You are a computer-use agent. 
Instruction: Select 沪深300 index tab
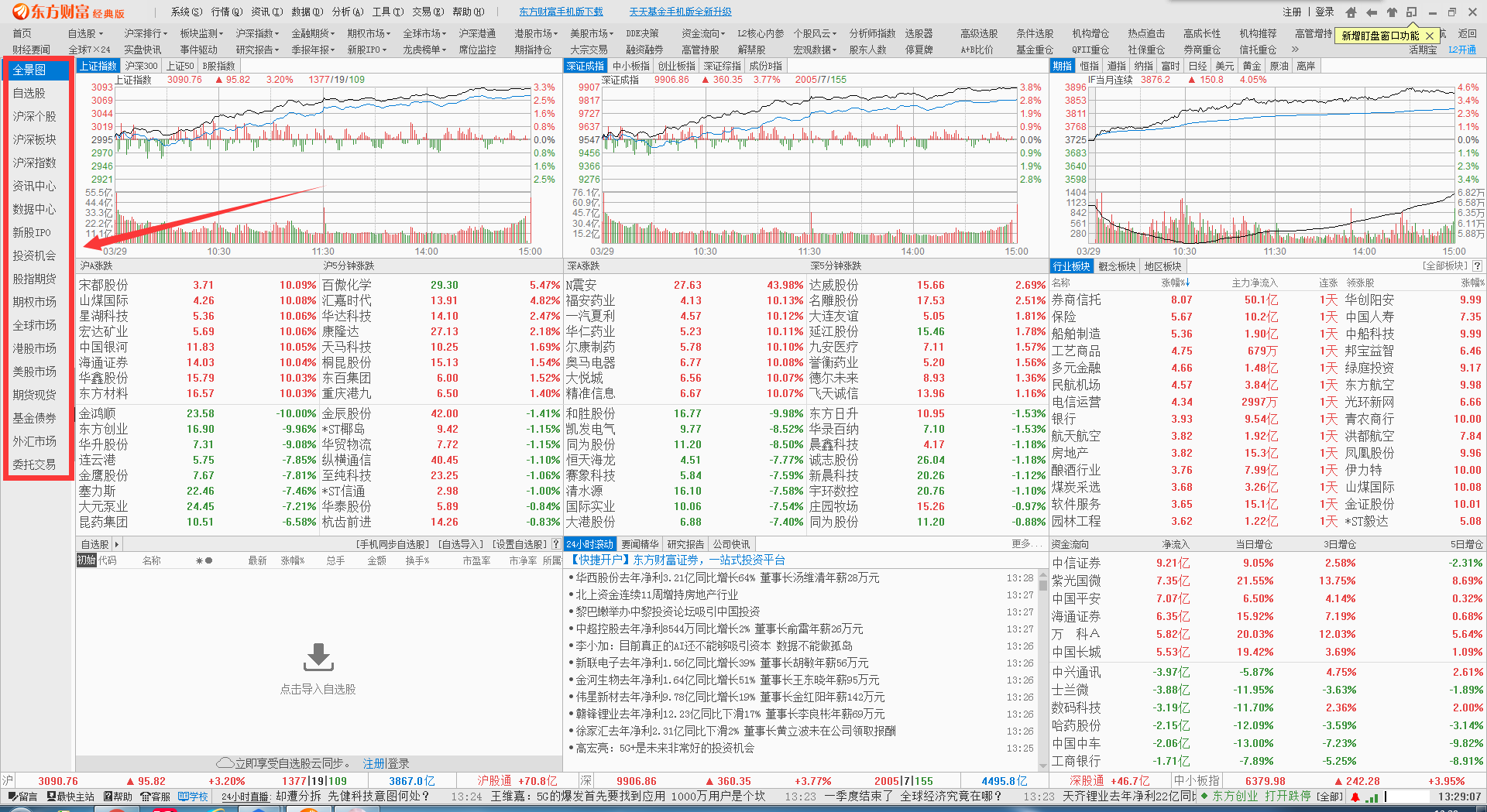click(141, 67)
